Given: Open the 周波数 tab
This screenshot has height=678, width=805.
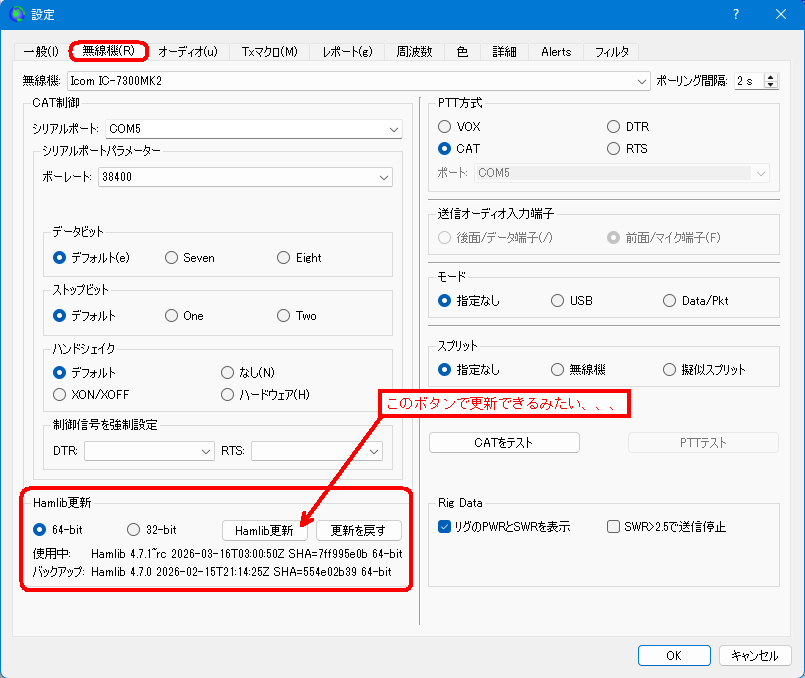Looking at the screenshot, I should point(414,52).
